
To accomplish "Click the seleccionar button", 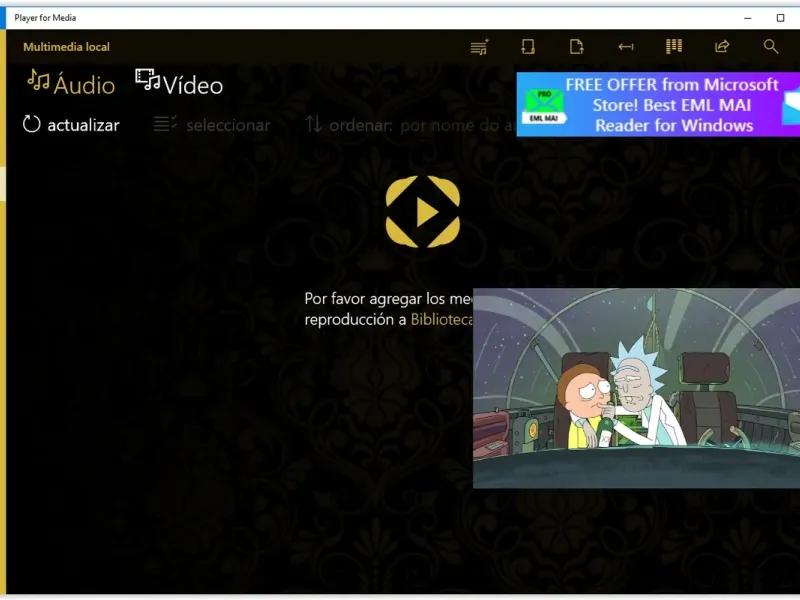I will click(x=212, y=124).
